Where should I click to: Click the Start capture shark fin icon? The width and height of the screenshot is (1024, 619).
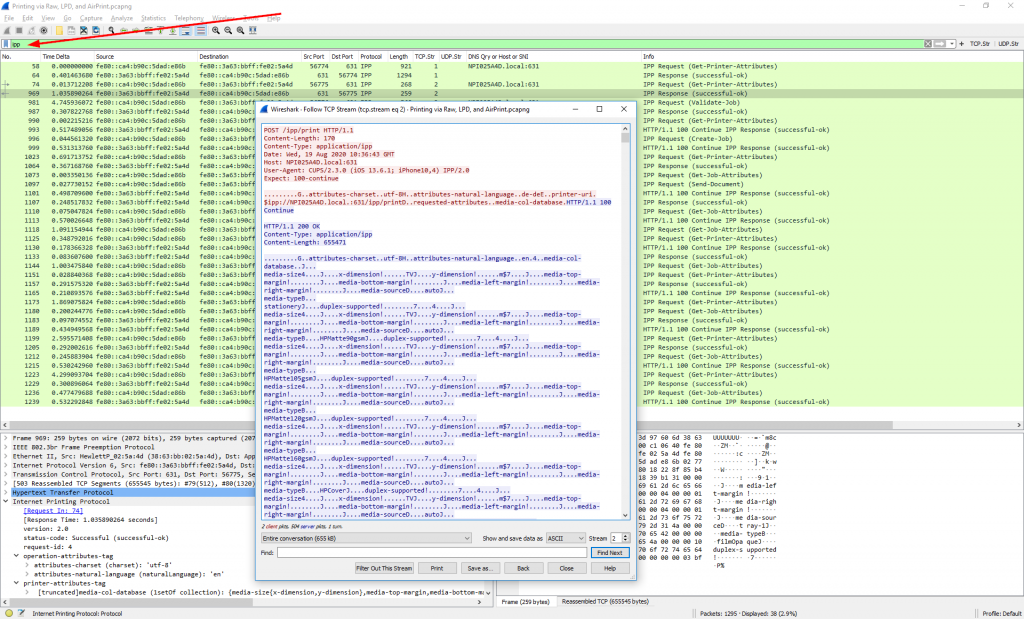click(x=7, y=30)
